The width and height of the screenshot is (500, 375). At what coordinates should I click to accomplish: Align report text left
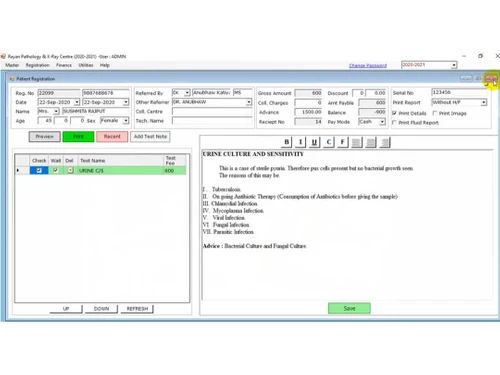356,142
